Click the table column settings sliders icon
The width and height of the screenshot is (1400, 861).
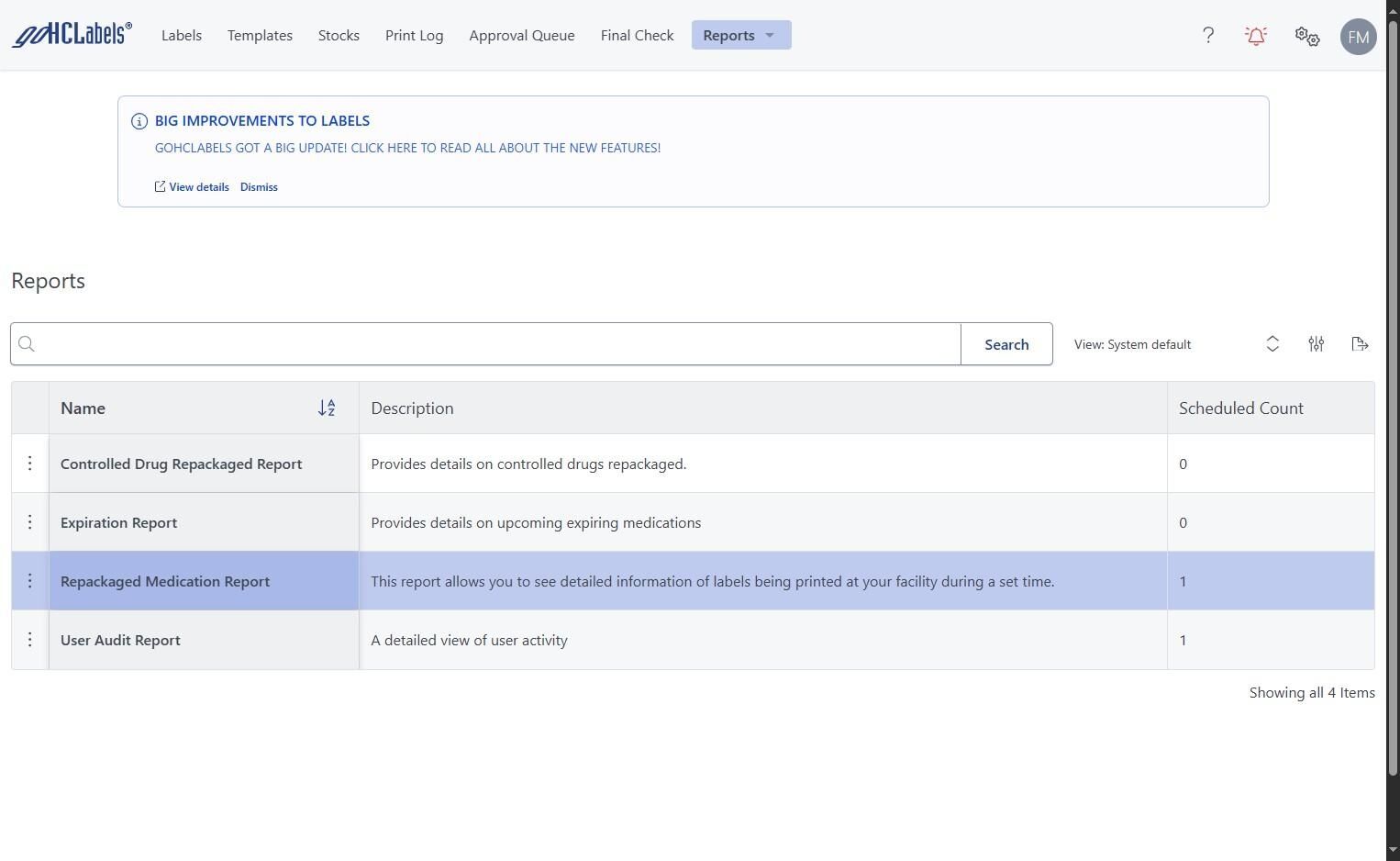[1317, 344]
